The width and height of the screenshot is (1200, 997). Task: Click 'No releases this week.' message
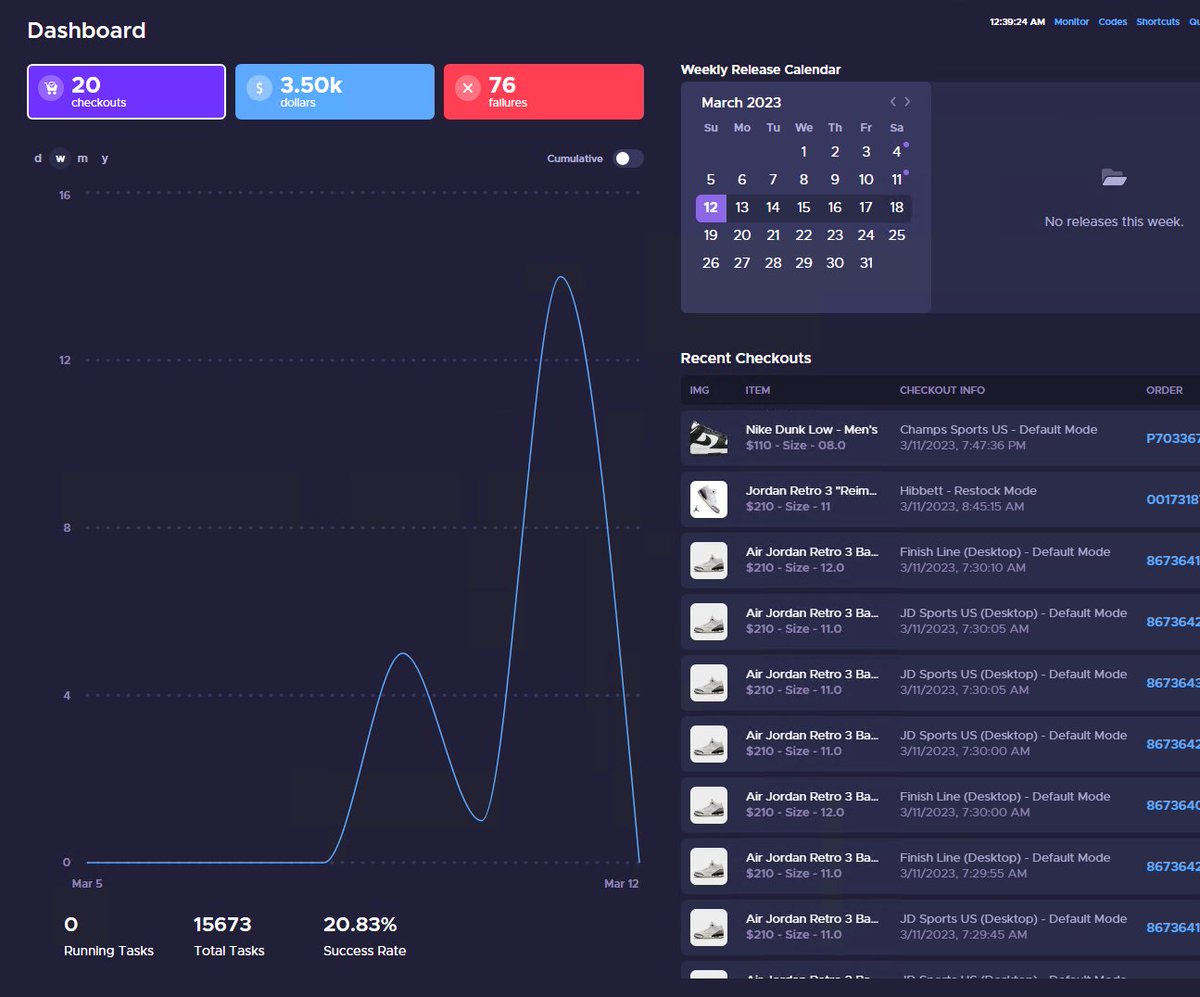(x=1114, y=222)
